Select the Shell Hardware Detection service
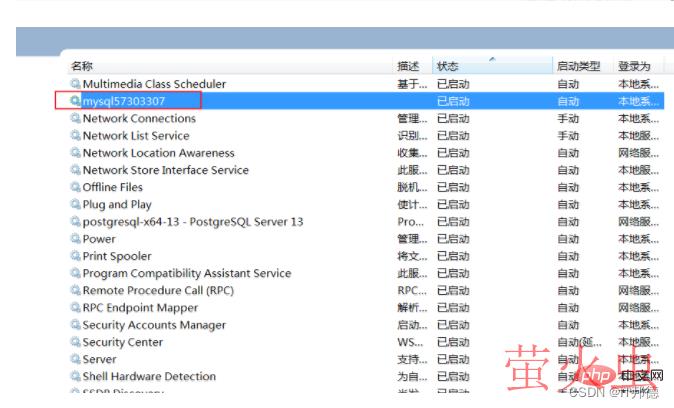This screenshot has width=674, height=408. tap(149, 376)
